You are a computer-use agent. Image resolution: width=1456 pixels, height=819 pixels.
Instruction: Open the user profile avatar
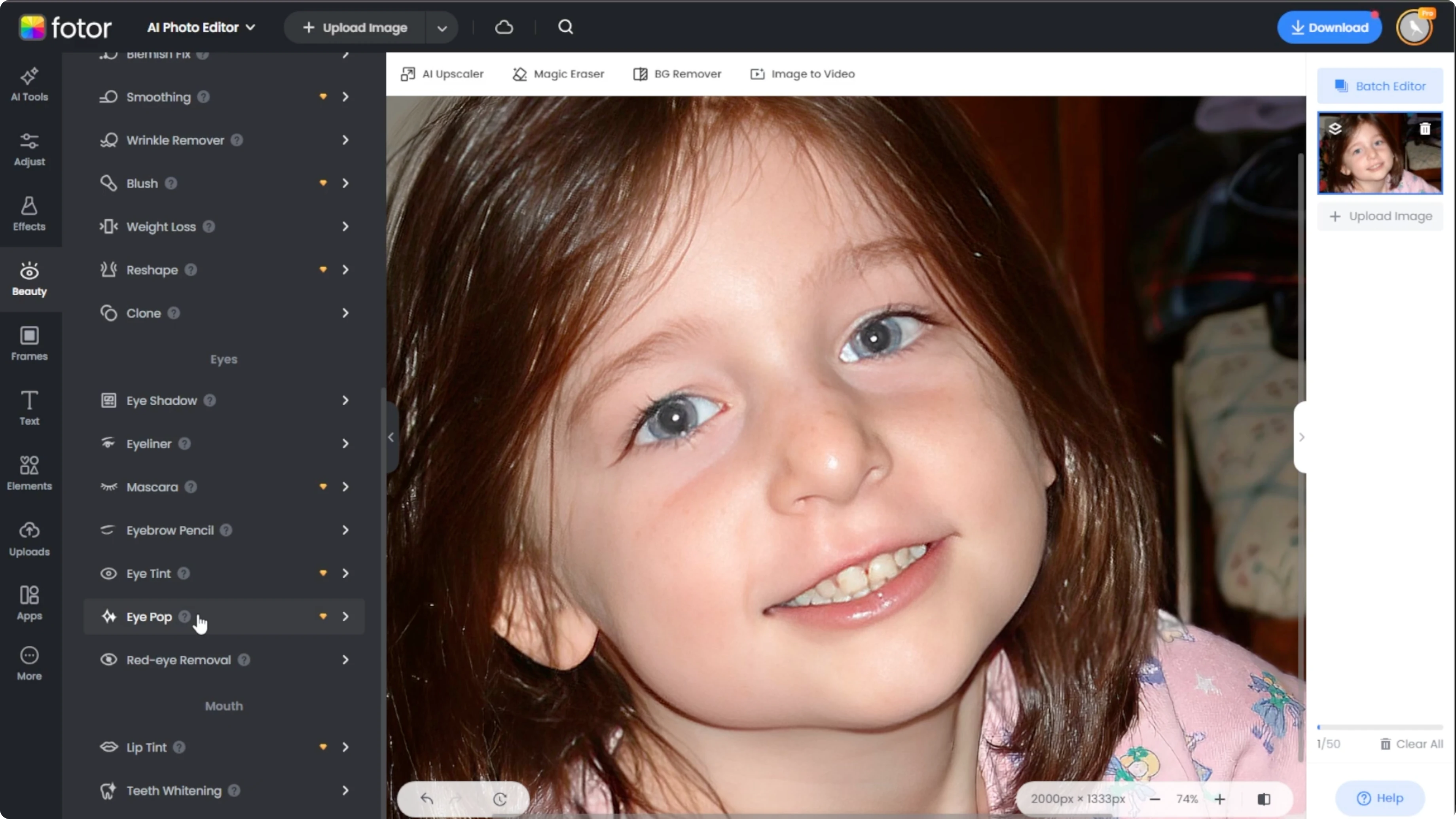(1415, 27)
